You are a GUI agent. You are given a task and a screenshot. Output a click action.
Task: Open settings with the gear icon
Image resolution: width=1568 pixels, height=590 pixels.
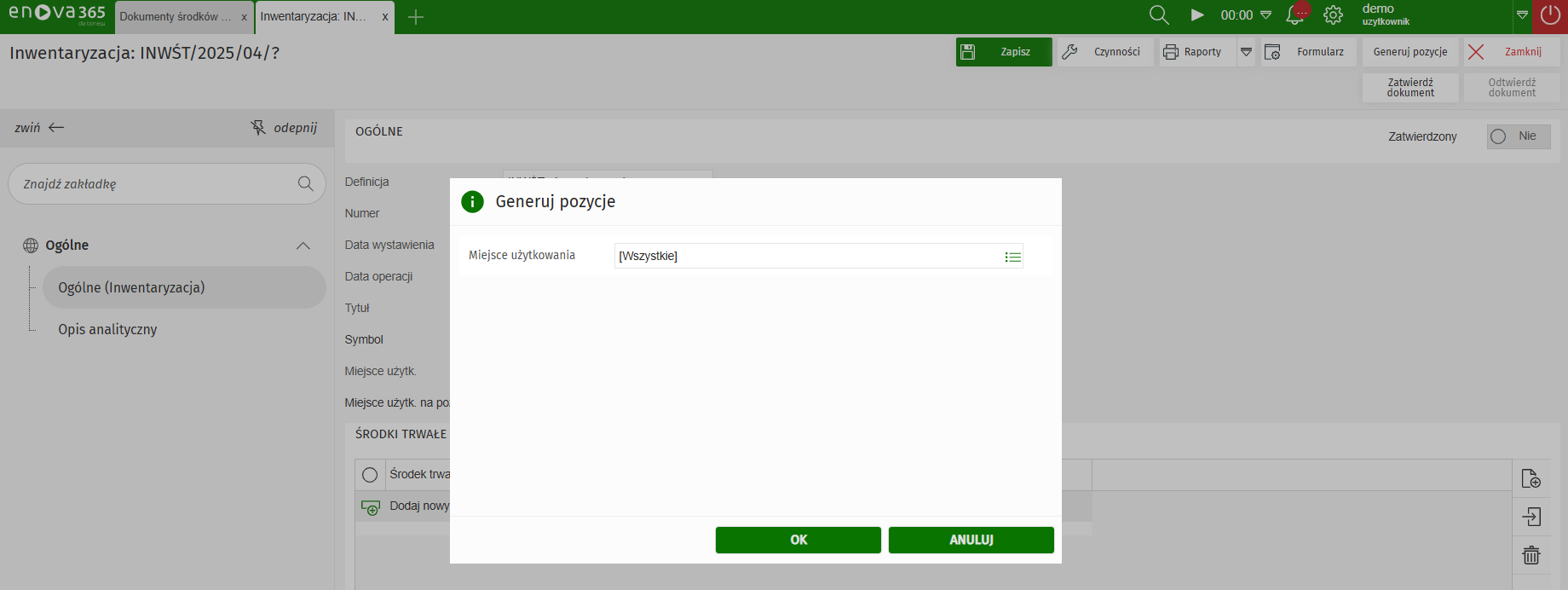click(1333, 15)
